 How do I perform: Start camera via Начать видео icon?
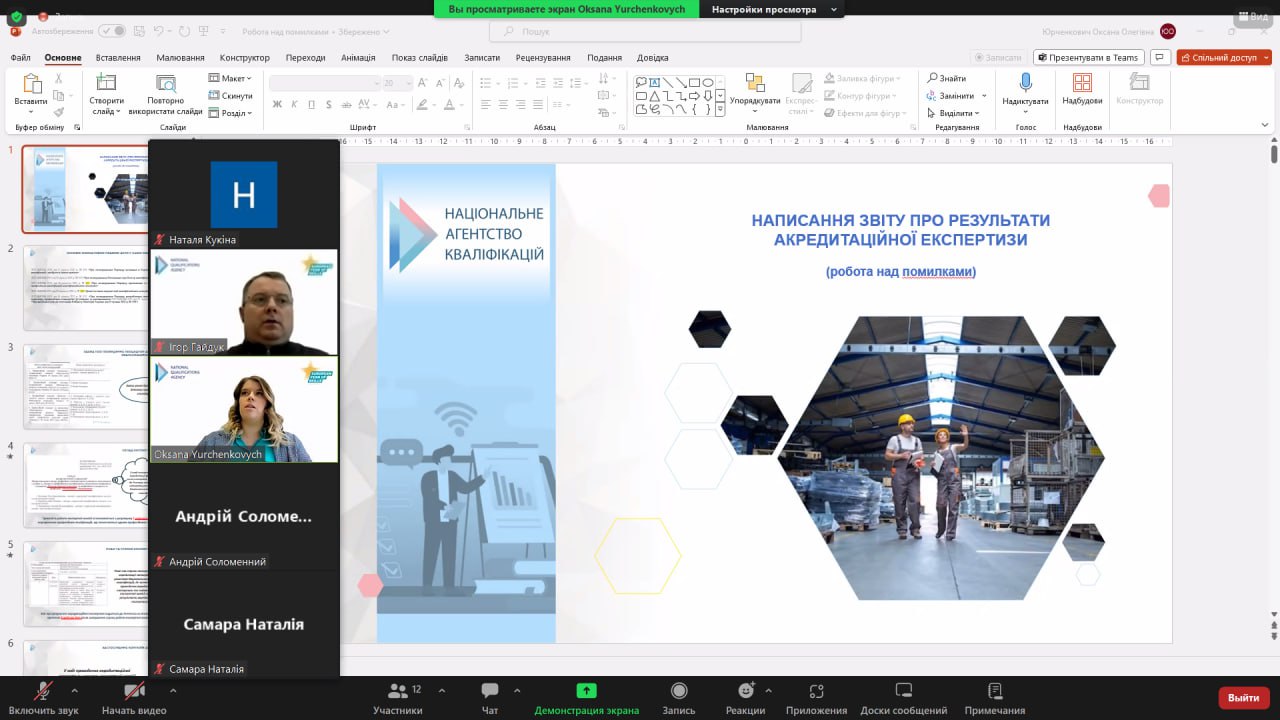point(134,691)
